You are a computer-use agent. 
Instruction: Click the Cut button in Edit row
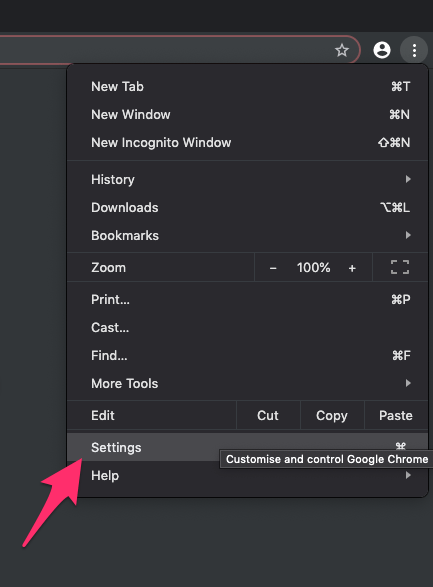pos(268,415)
